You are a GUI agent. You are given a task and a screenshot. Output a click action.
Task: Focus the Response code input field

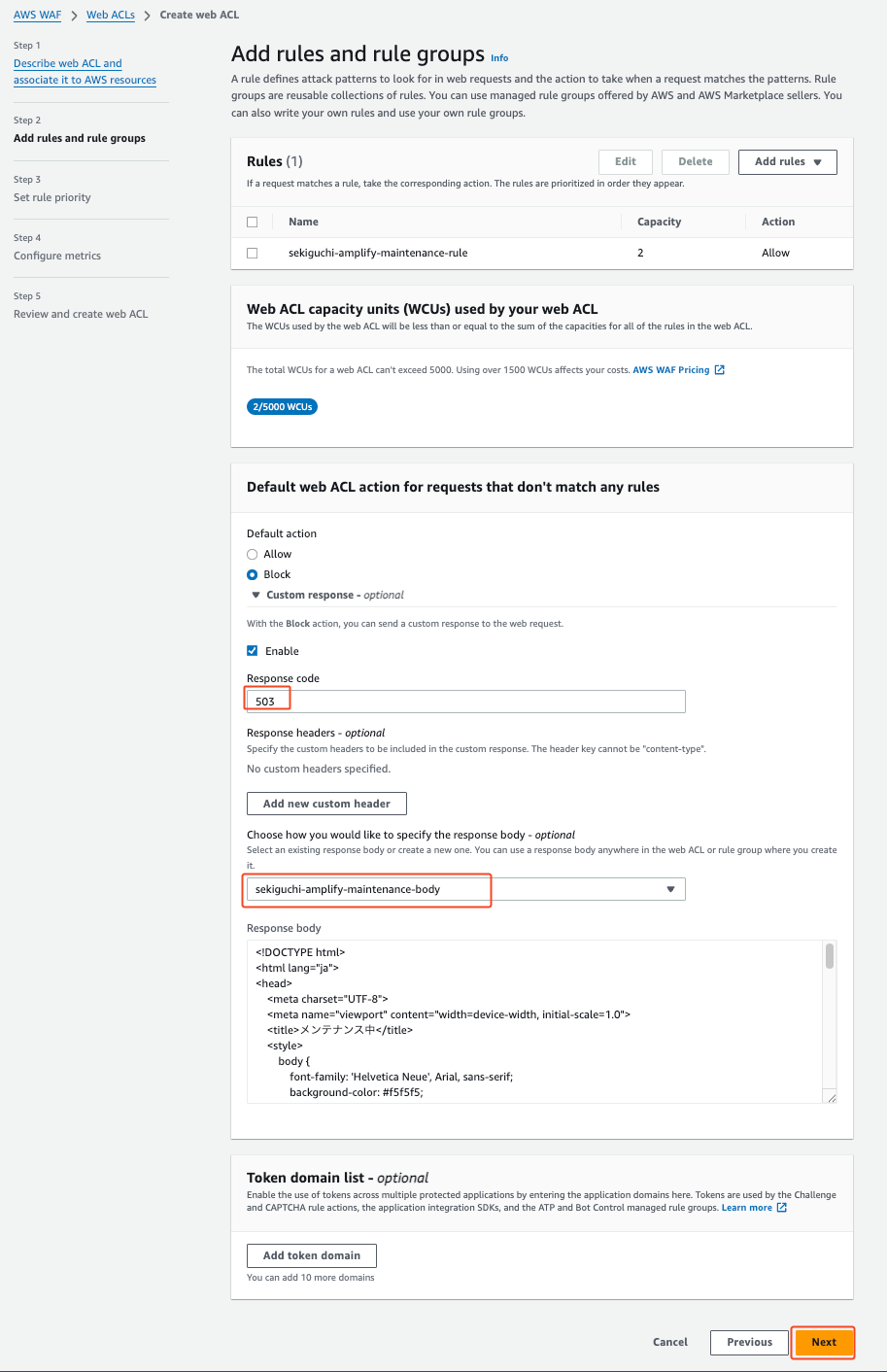tap(466, 701)
